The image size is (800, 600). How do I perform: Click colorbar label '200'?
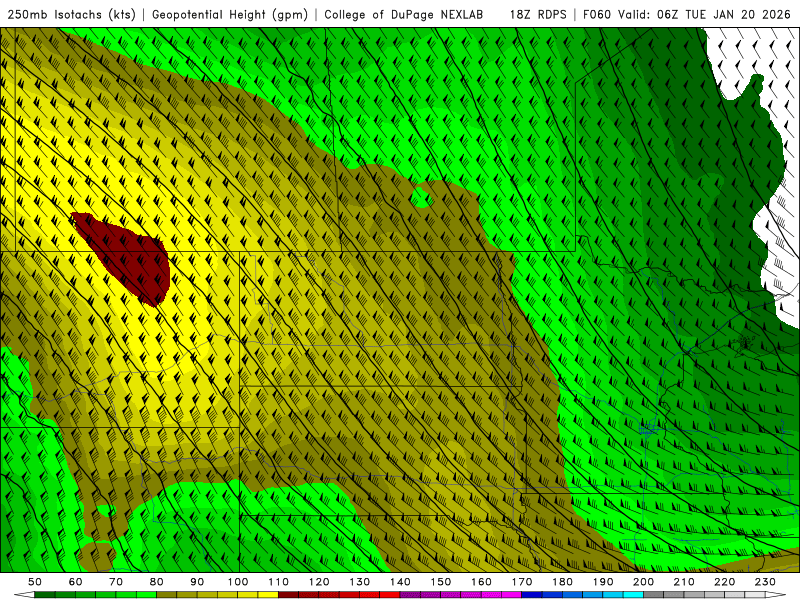[x=643, y=582]
